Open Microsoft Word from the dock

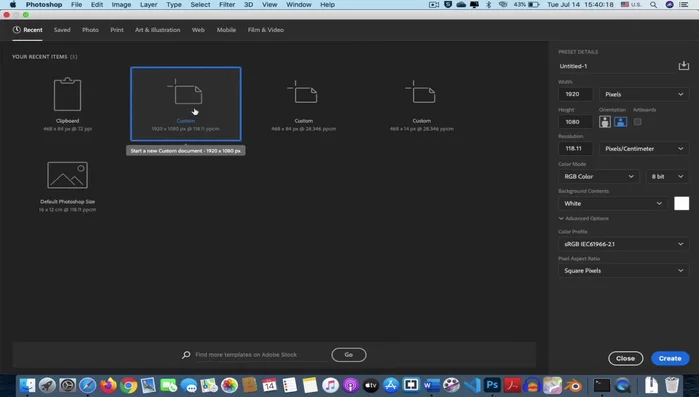tap(431, 385)
